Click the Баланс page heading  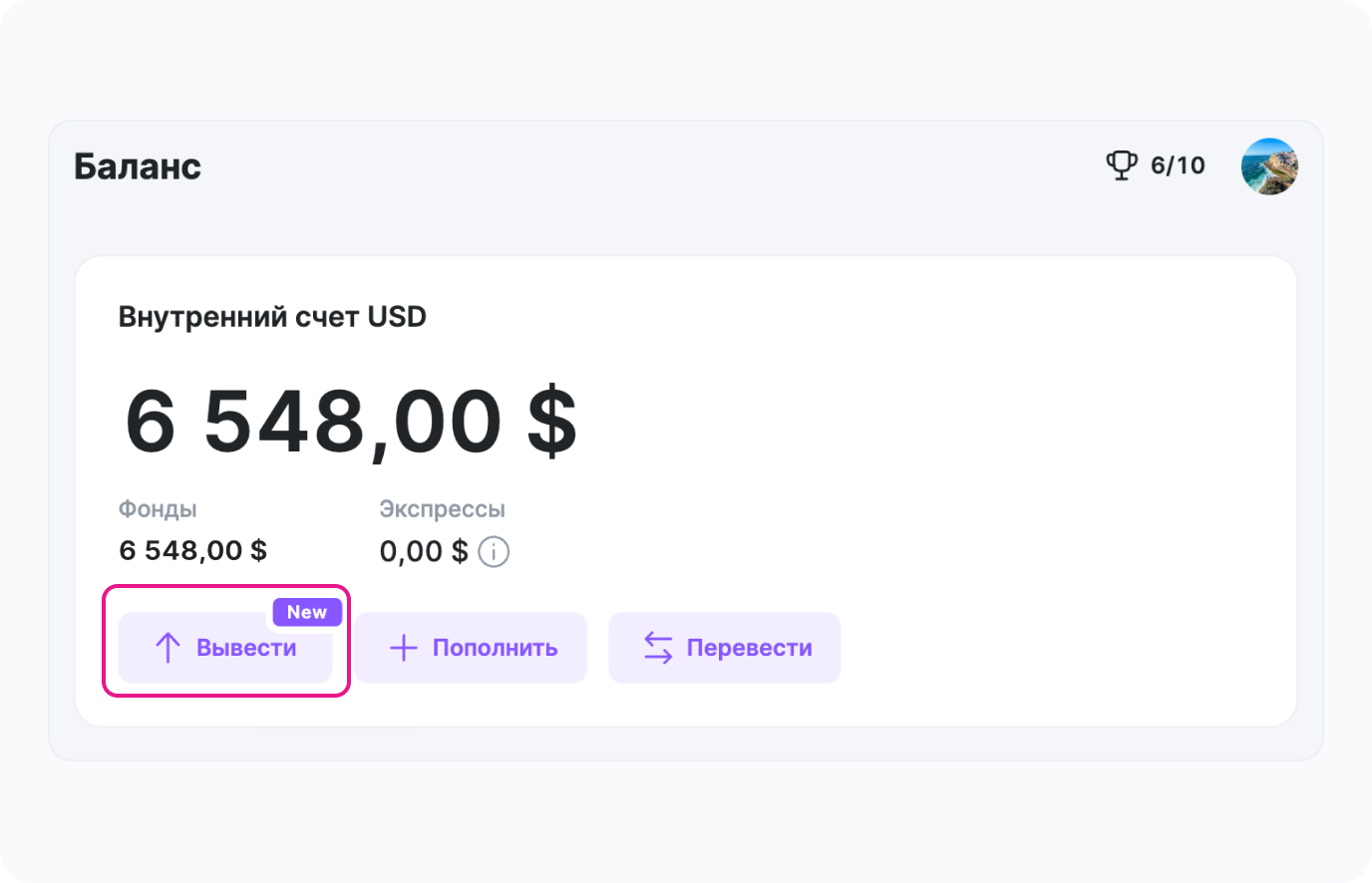[138, 166]
